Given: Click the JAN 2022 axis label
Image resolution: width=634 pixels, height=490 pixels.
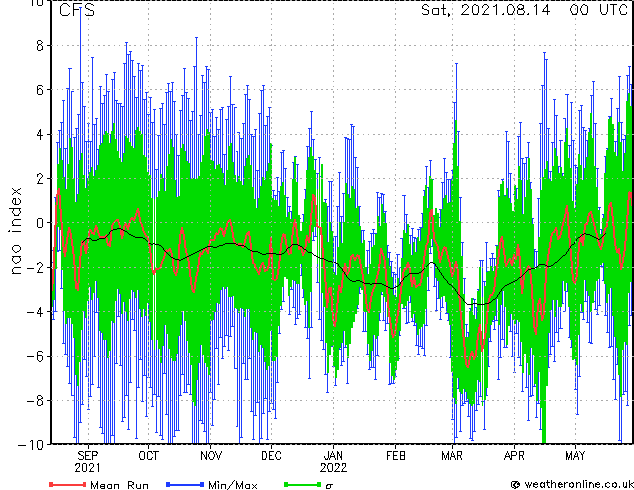Looking at the screenshot, I should pos(333,462).
